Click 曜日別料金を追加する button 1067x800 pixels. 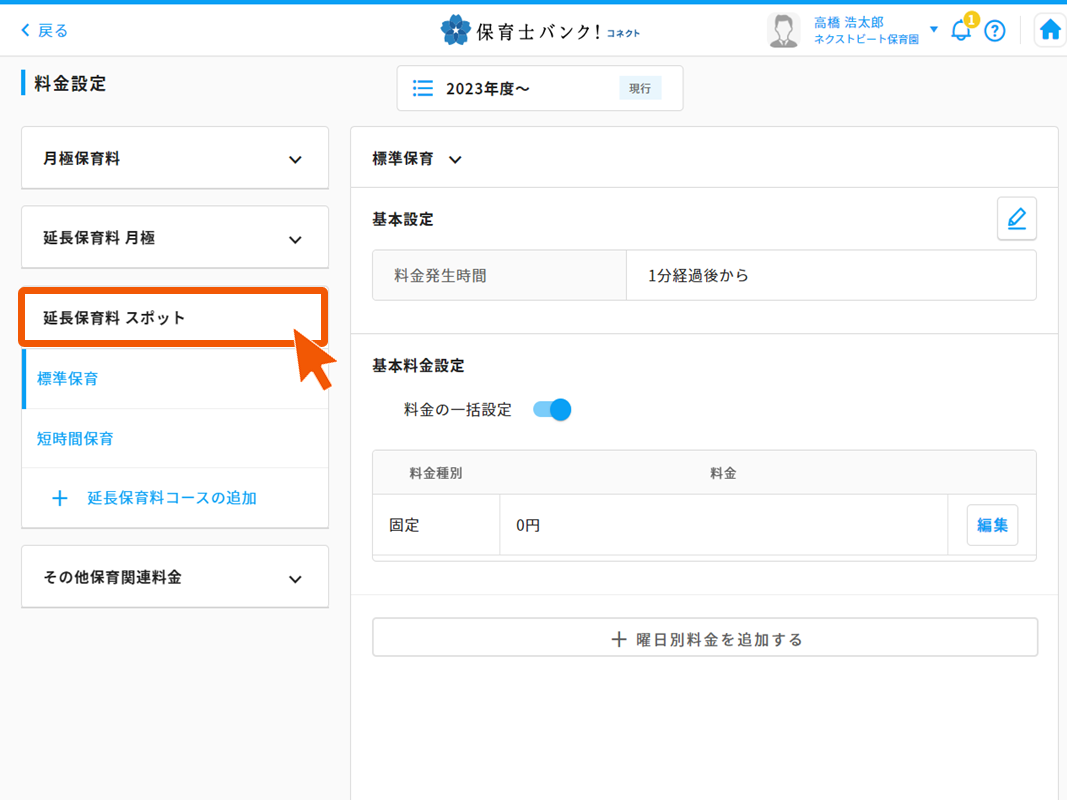[x=705, y=639]
